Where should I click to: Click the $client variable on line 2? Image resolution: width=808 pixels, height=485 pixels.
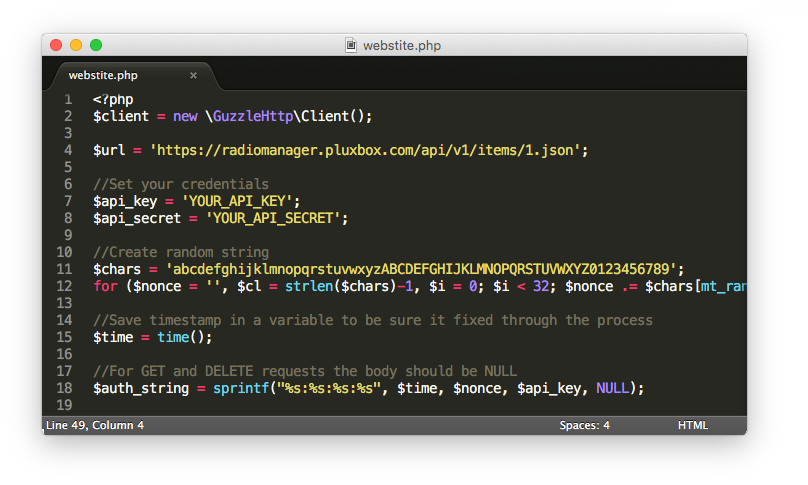click(x=121, y=116)
